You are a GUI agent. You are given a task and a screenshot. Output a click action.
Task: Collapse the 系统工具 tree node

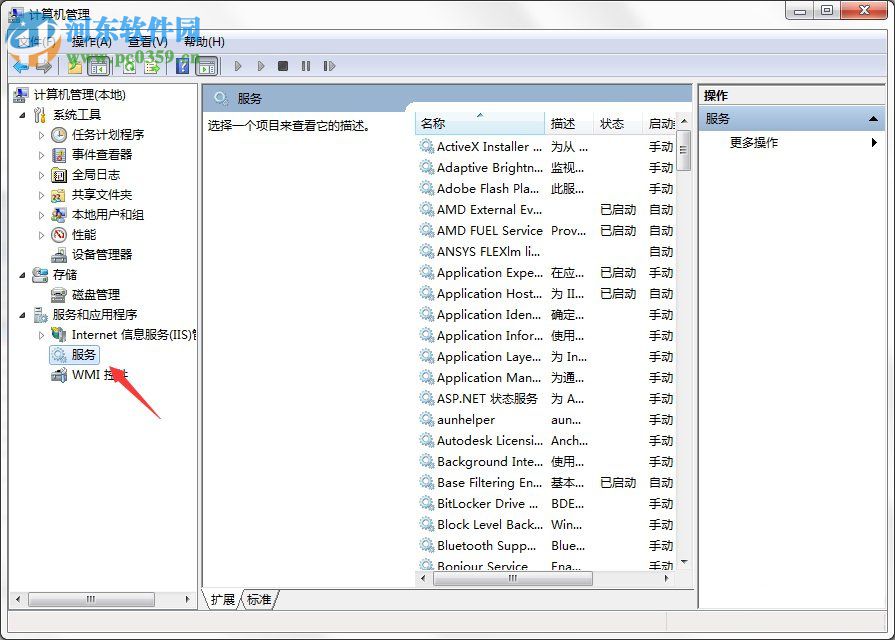pos(23,114)
